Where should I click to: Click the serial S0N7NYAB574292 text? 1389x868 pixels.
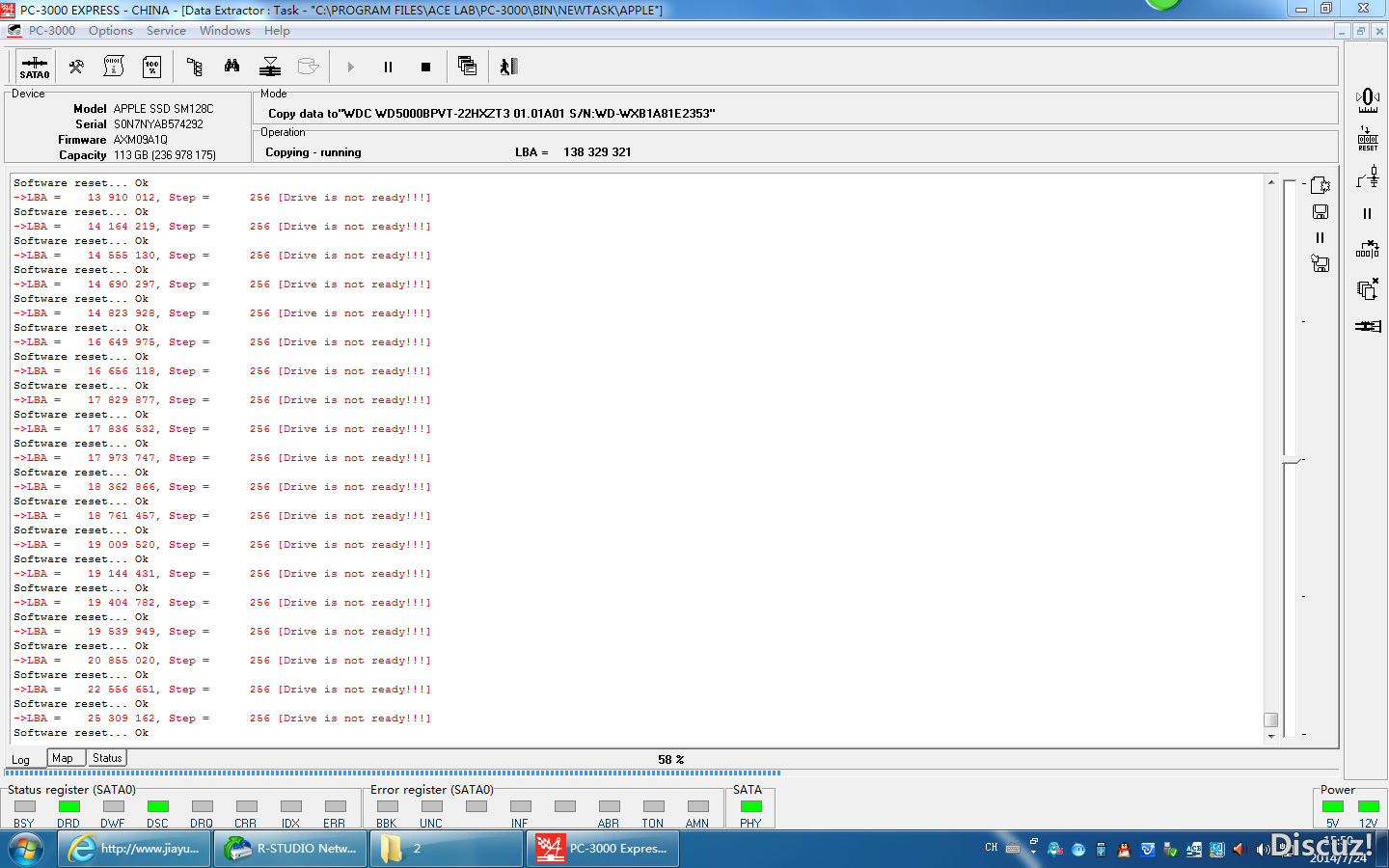click(158, 124)
